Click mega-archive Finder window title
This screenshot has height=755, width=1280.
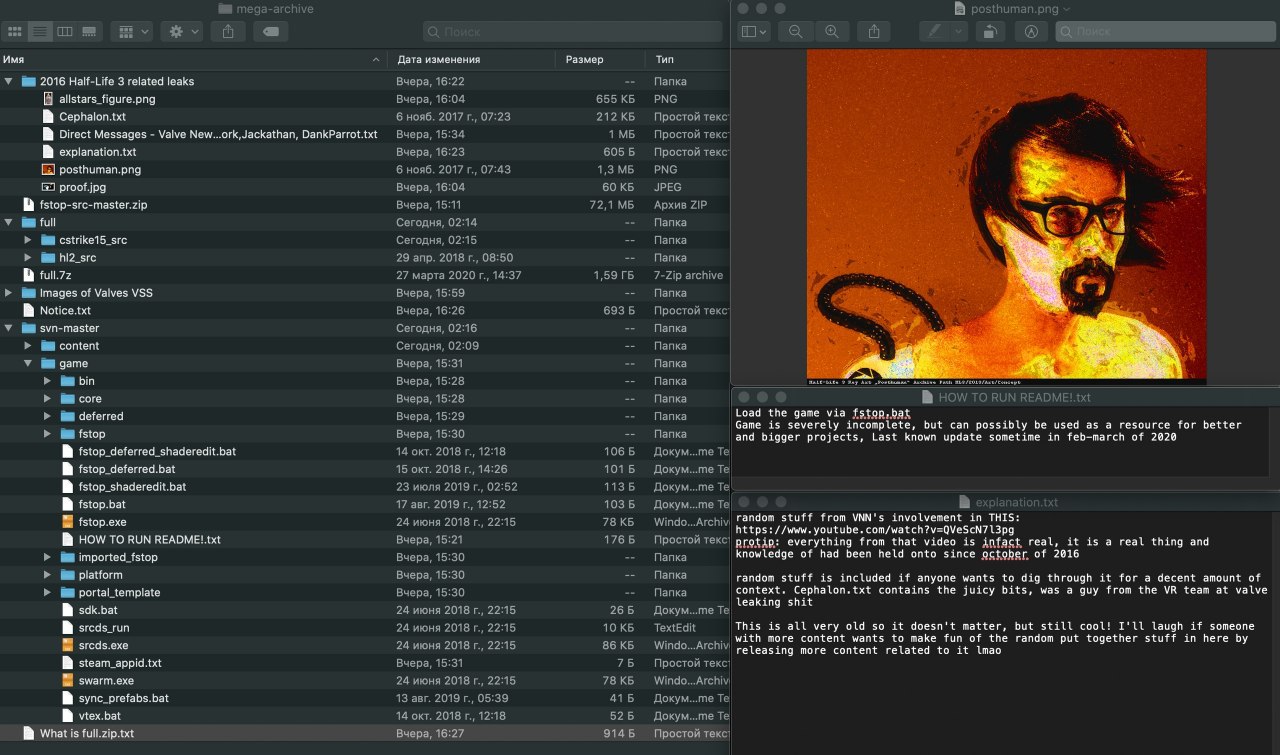(274, 9)
